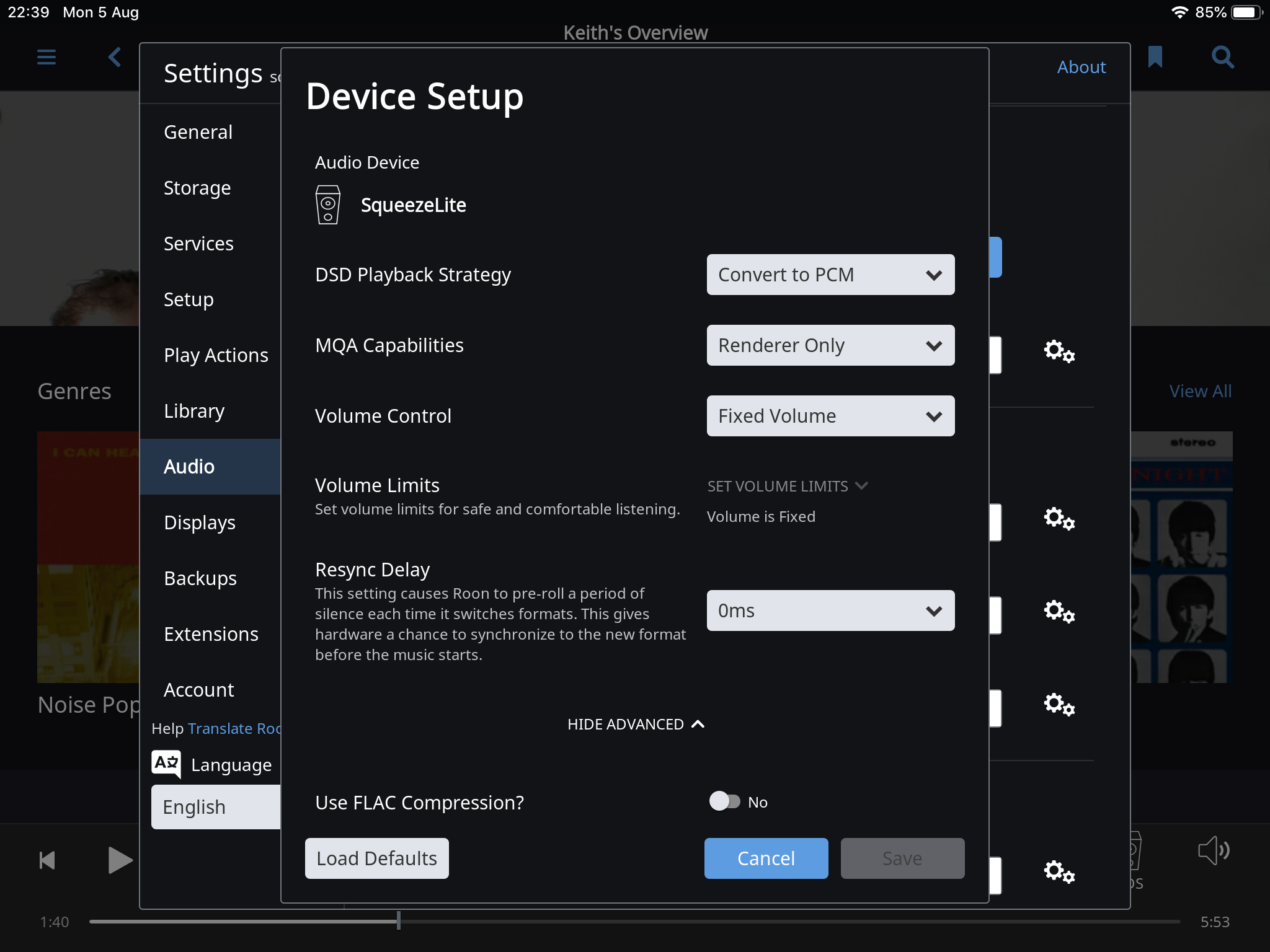The height and width of the screenshot is (952, 1270).
Task: Click the Language translation icon in sidebar
Action: pos(166,764)
